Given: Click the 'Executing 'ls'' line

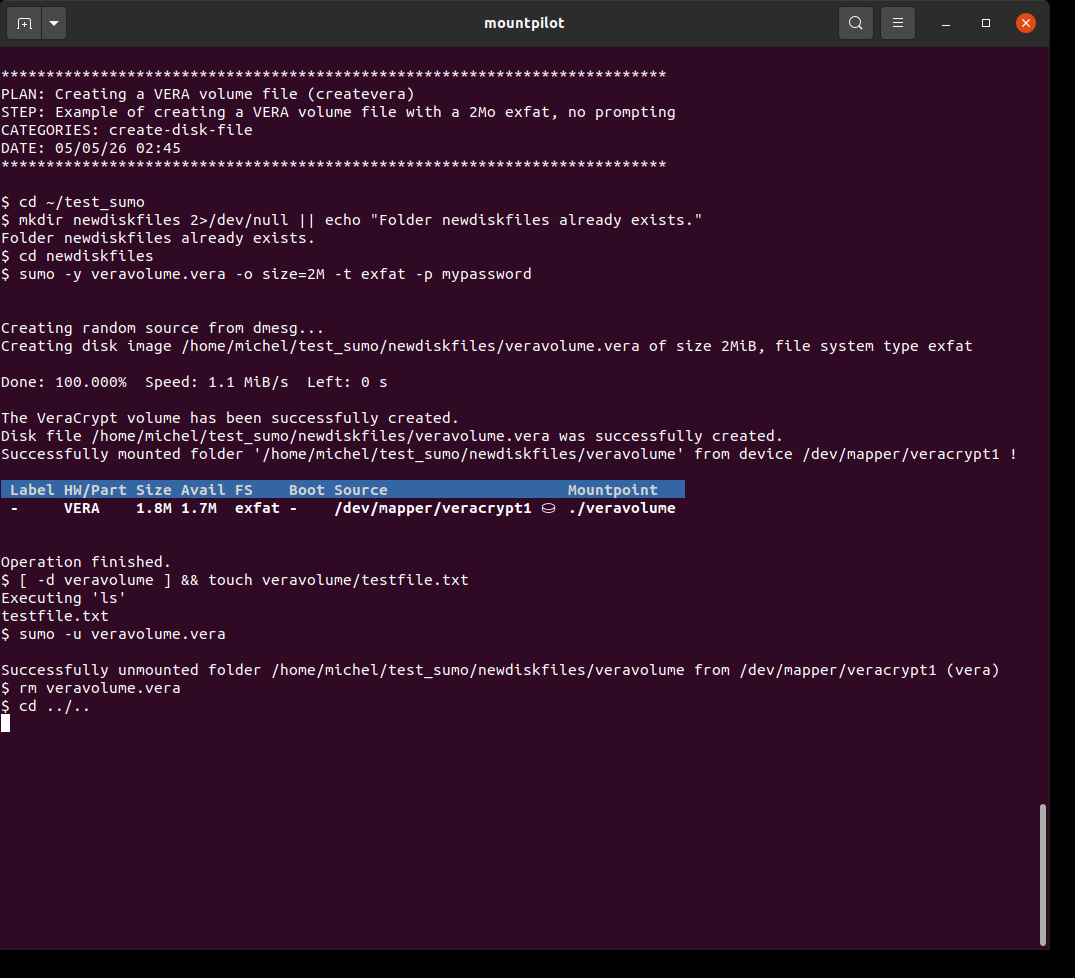Looking at the screenshot, I should (63, 598).
